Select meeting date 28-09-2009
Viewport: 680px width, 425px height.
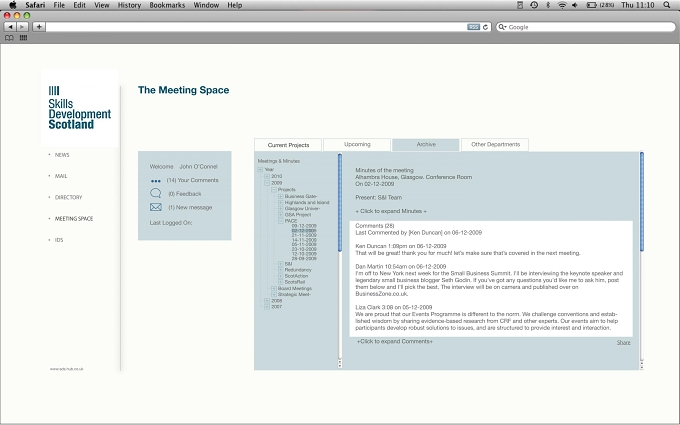(x=304, y=258)
